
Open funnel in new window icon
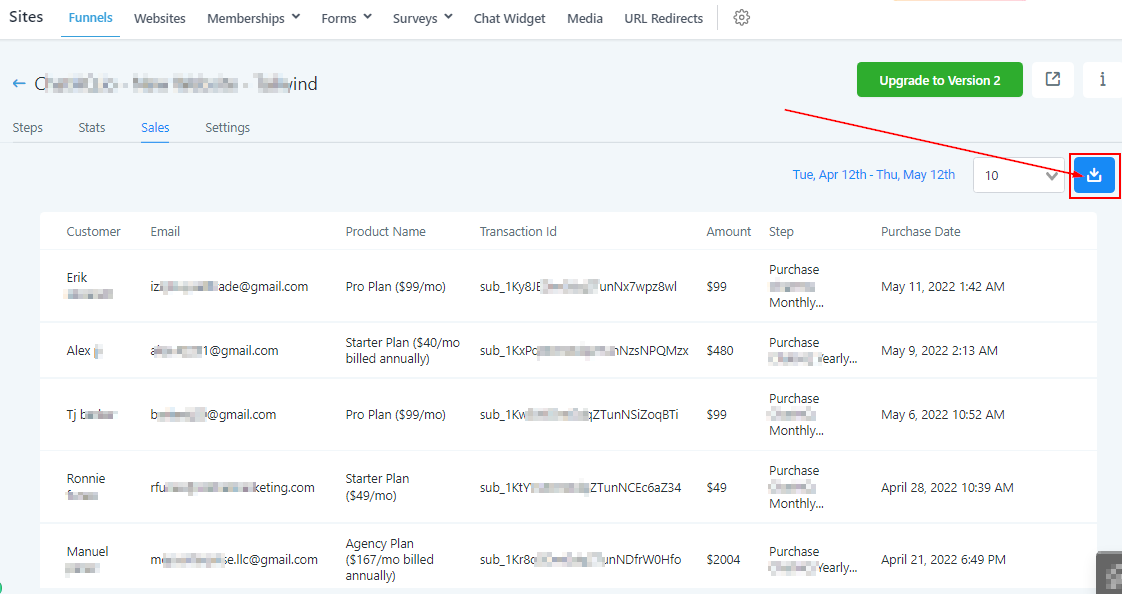click(1053, 79)
